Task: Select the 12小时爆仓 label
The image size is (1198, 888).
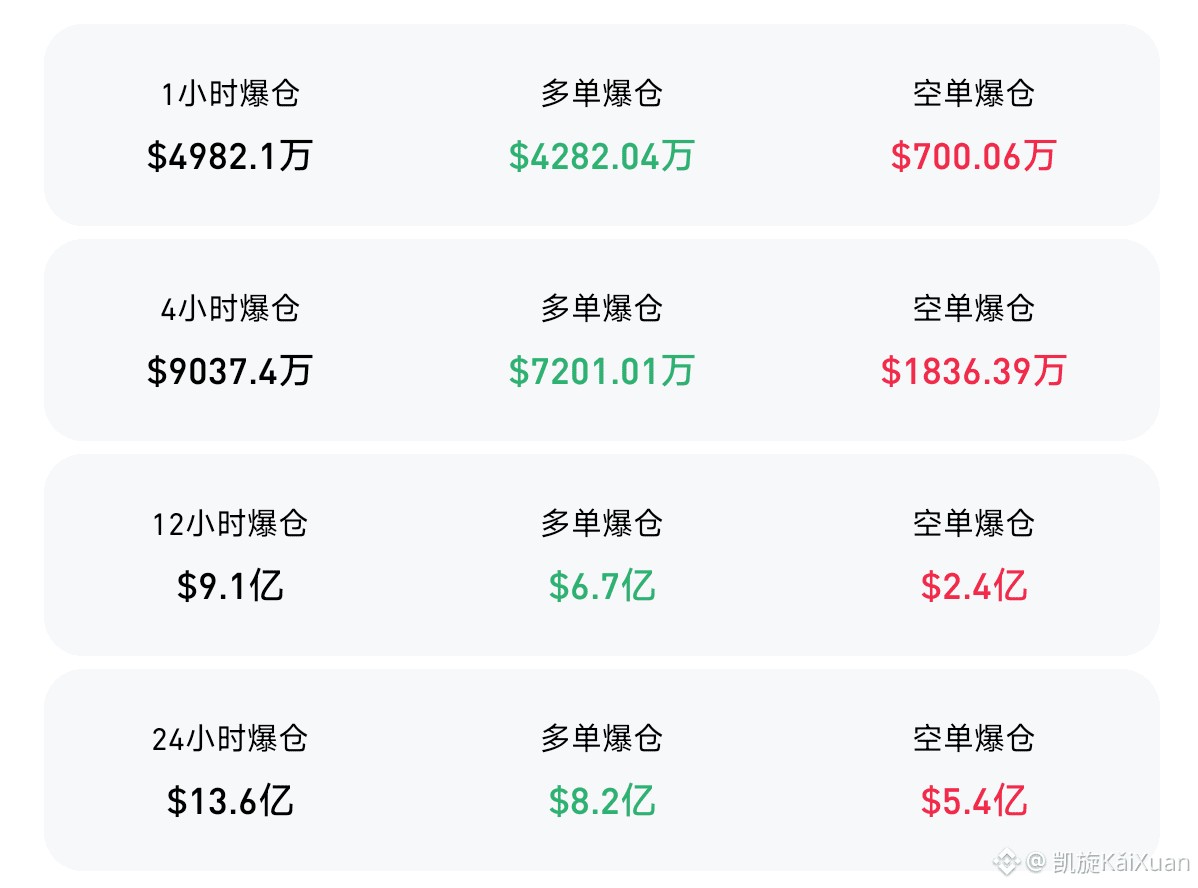Action: coord(230,524)
